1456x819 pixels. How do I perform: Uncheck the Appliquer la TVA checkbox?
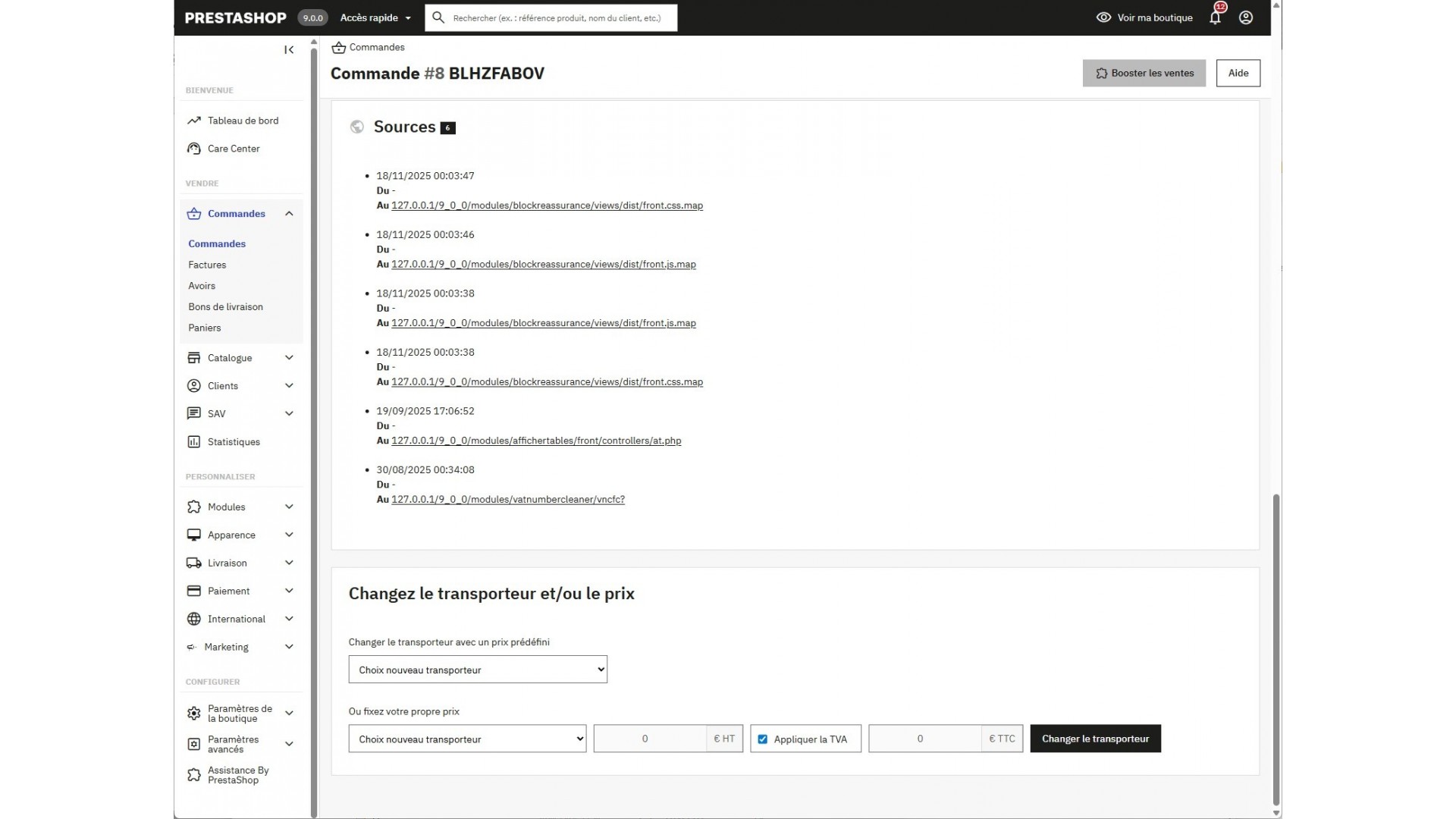763,739
